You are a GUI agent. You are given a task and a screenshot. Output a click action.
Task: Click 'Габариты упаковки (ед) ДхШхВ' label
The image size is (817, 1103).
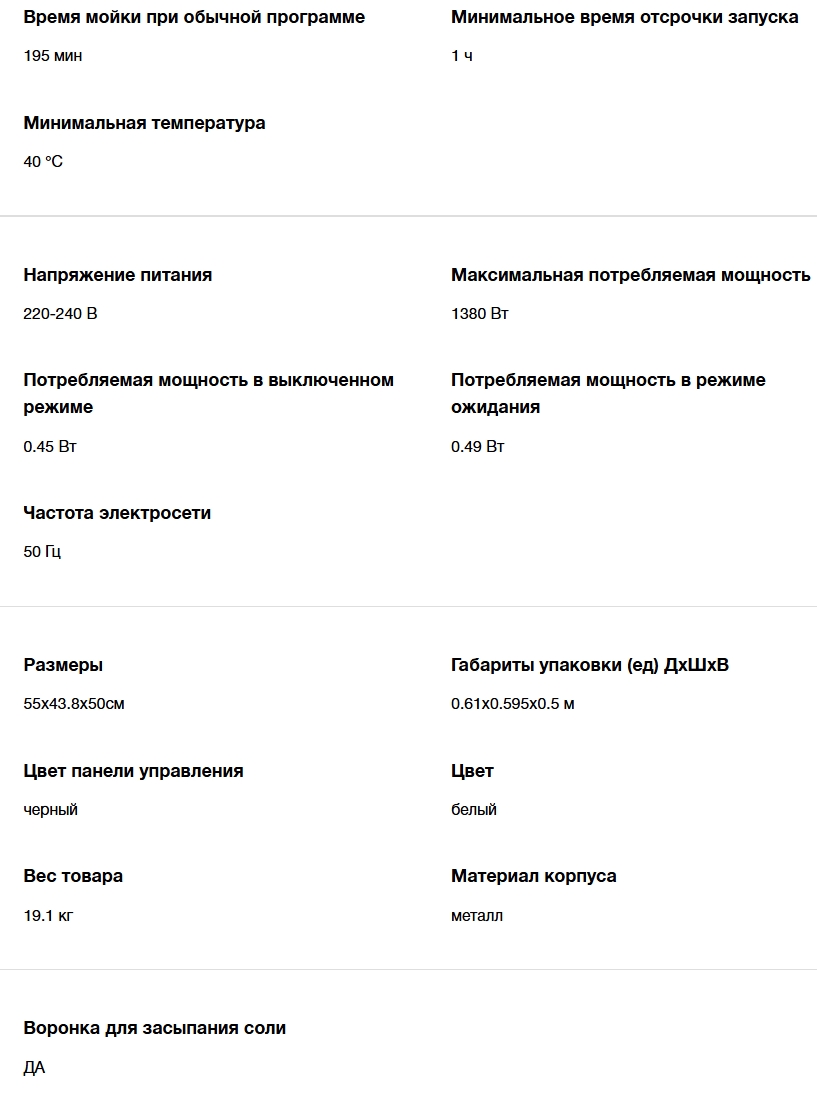[589, 665]
